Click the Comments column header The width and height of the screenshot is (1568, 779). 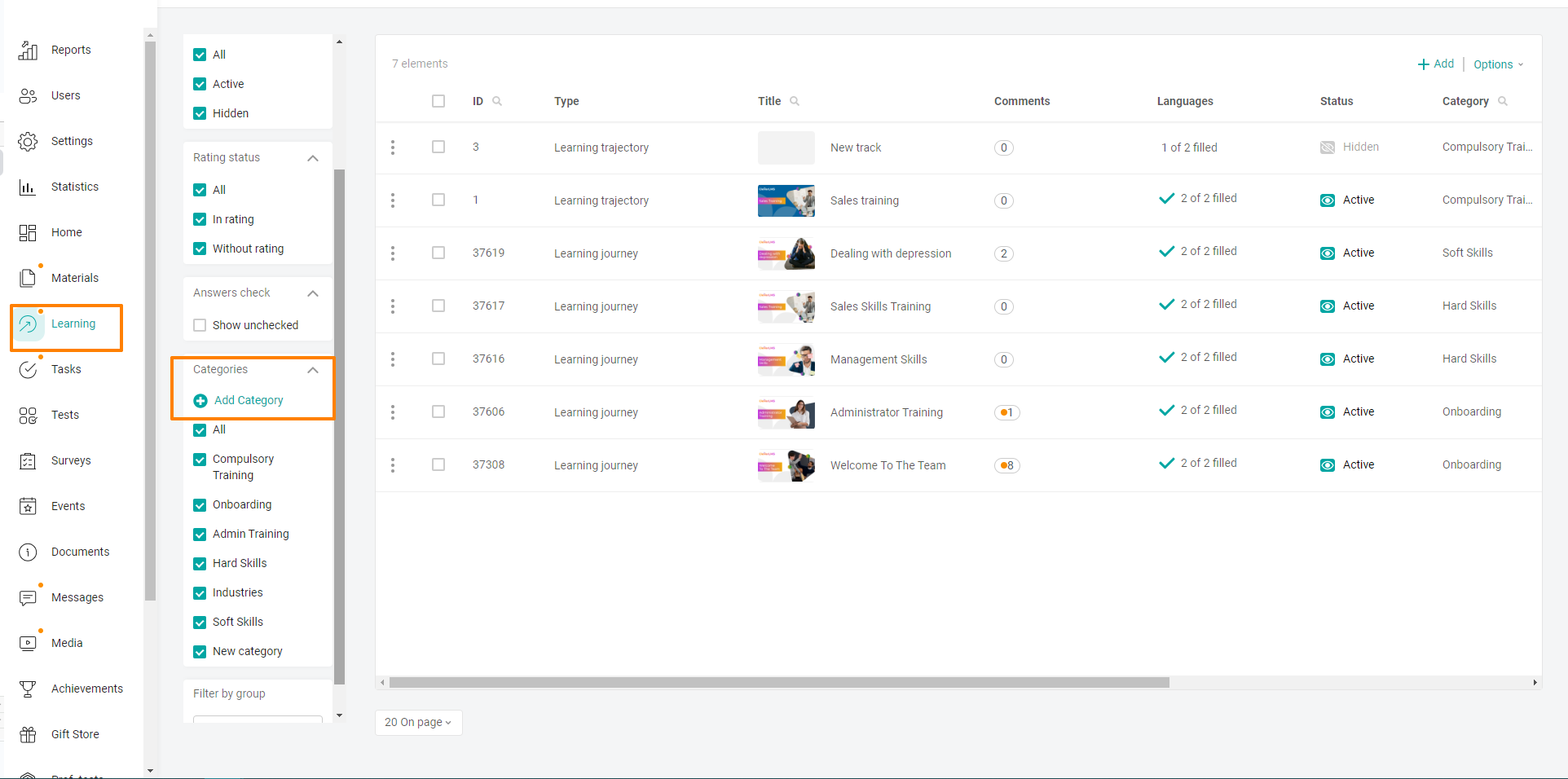coord(1022,101)
